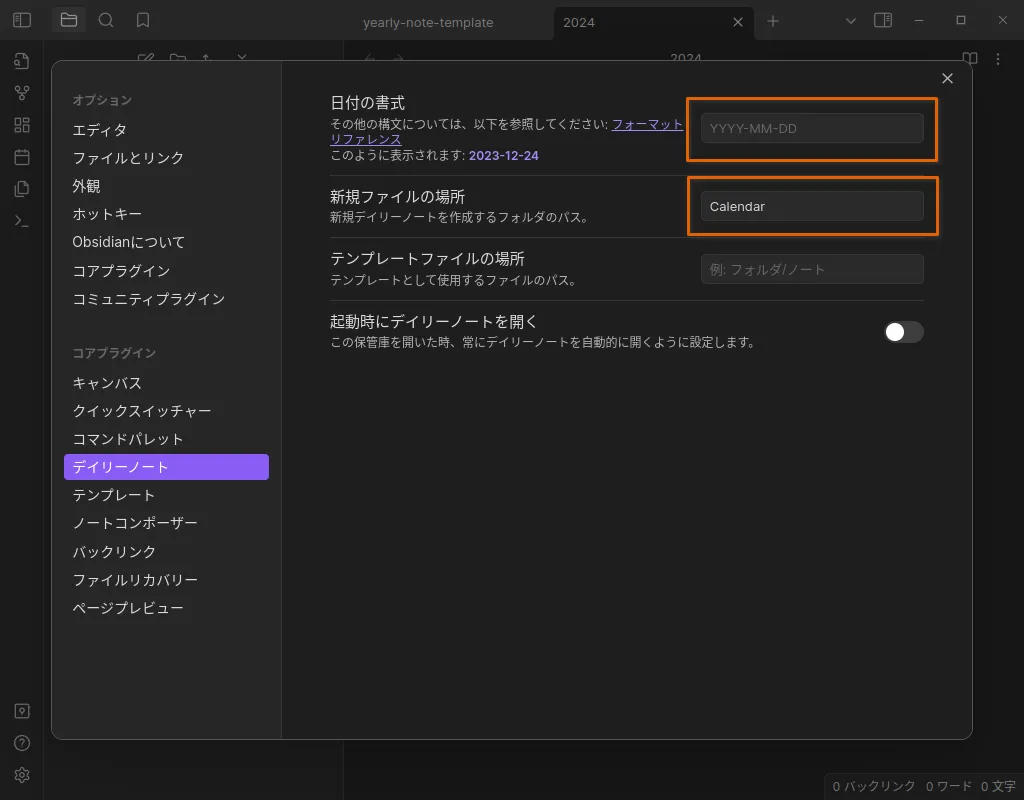The width and height of the screenshot is (1024, 800).
Task: Enable 起動時にデイリーノートを開く switch
Action: click(x=903, y=332)
